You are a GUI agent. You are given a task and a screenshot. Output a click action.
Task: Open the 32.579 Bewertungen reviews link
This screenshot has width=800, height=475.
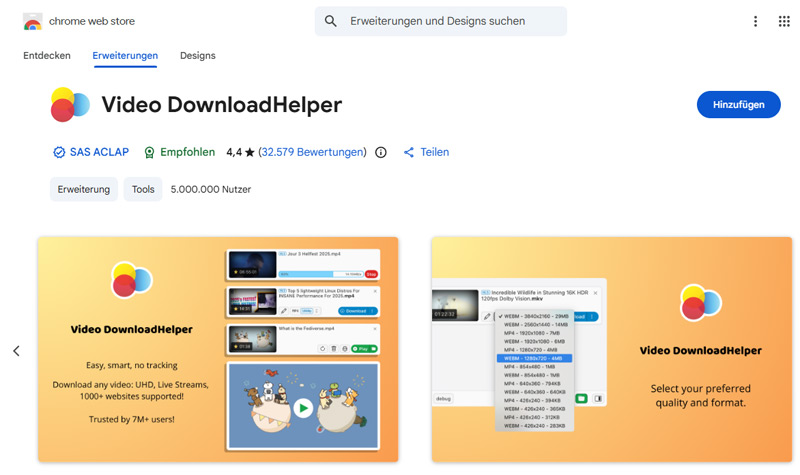312,152
